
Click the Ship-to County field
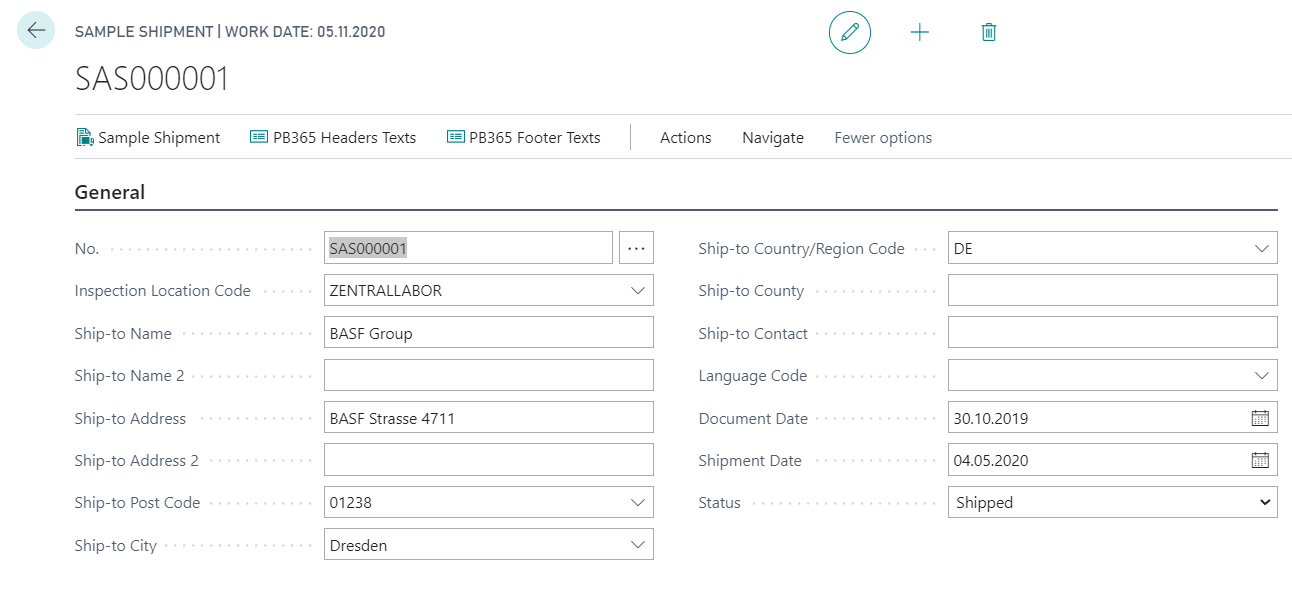pos(1113,291)
